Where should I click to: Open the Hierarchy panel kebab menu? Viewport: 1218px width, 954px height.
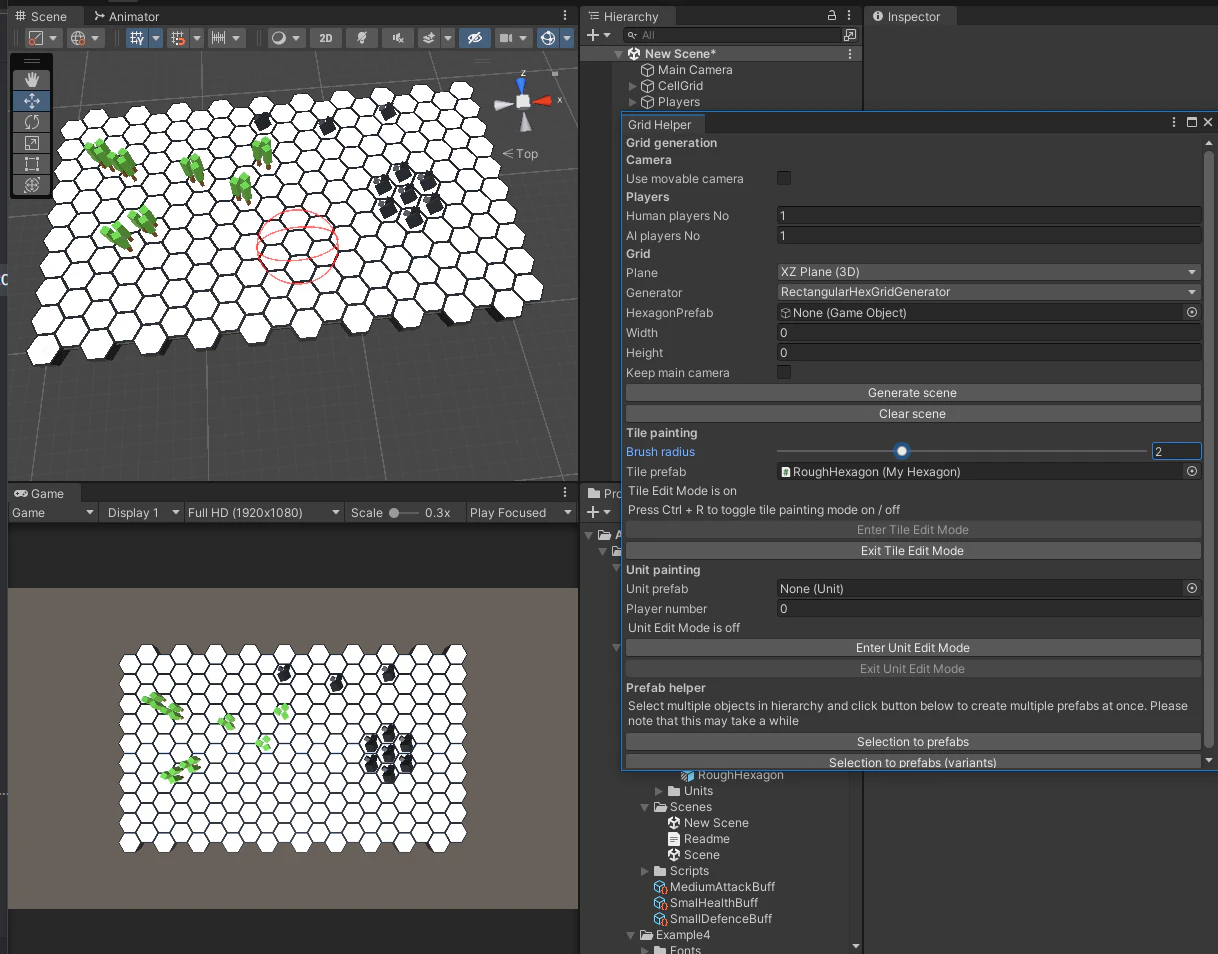pos(850,16)
